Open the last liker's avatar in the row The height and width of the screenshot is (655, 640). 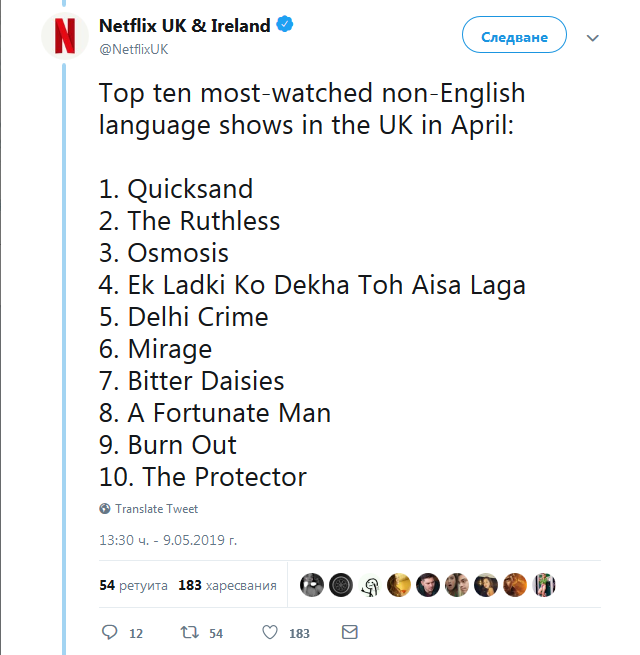544,585
